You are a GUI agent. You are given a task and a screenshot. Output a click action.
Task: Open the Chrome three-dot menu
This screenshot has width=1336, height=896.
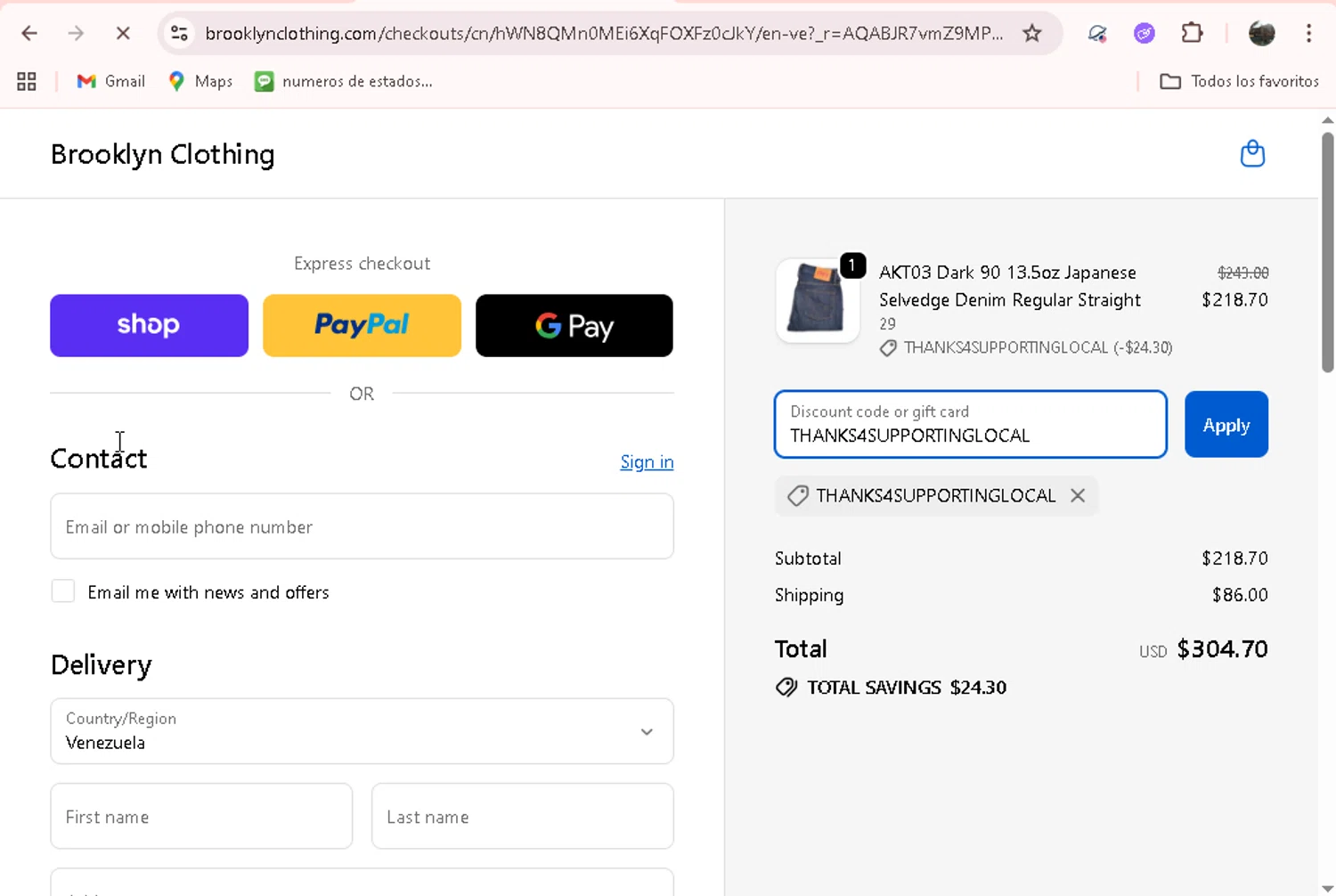[1308, 34]
